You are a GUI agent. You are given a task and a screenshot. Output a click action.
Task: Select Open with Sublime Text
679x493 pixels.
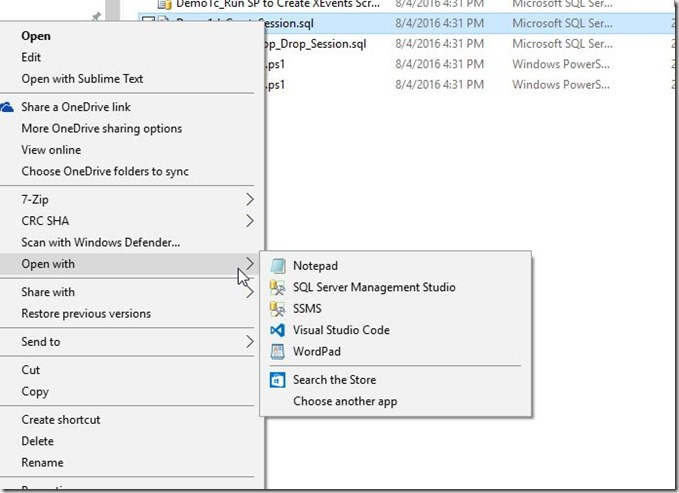(82, 79)
